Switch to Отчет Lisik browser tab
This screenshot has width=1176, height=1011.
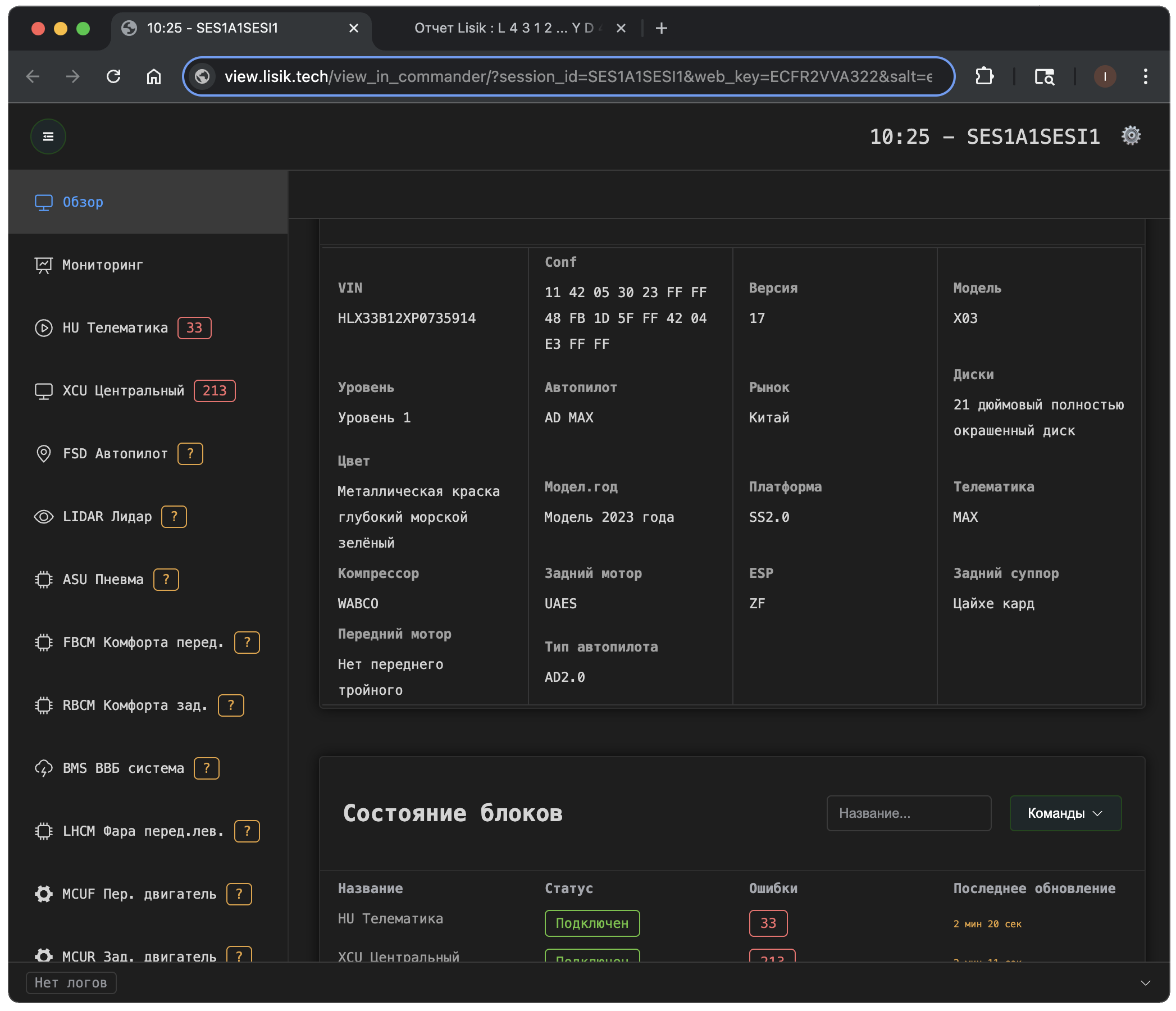(507, 28)
